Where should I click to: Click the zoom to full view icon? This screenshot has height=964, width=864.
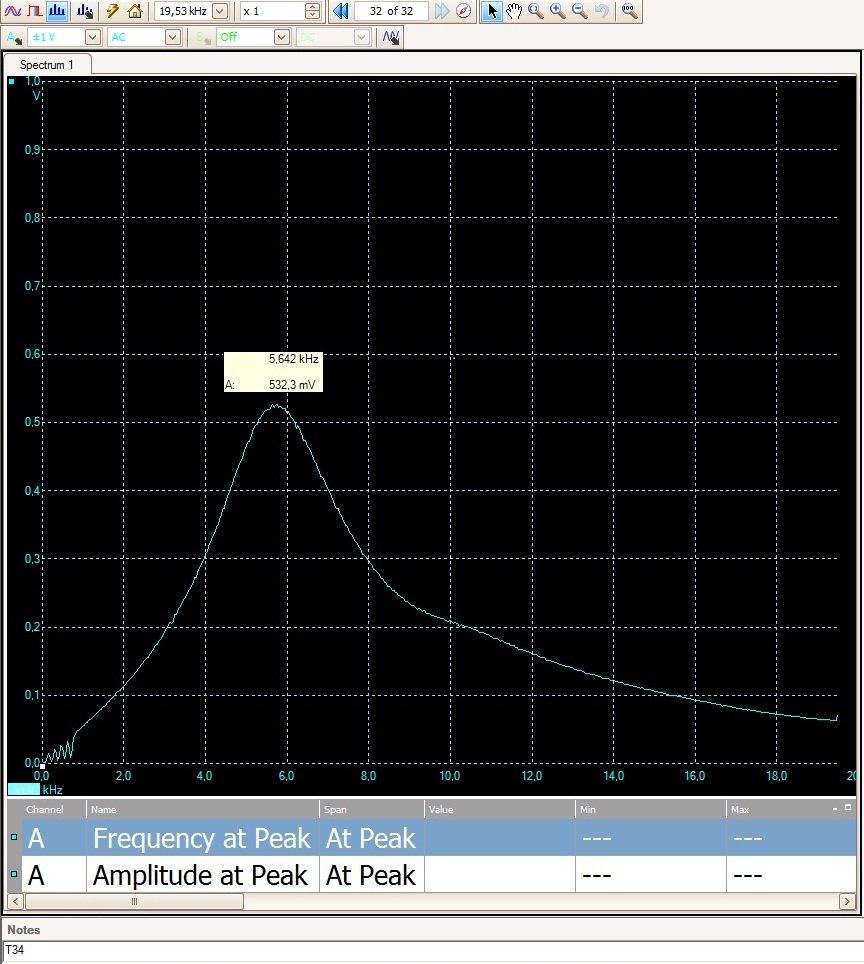click(630, 11)
